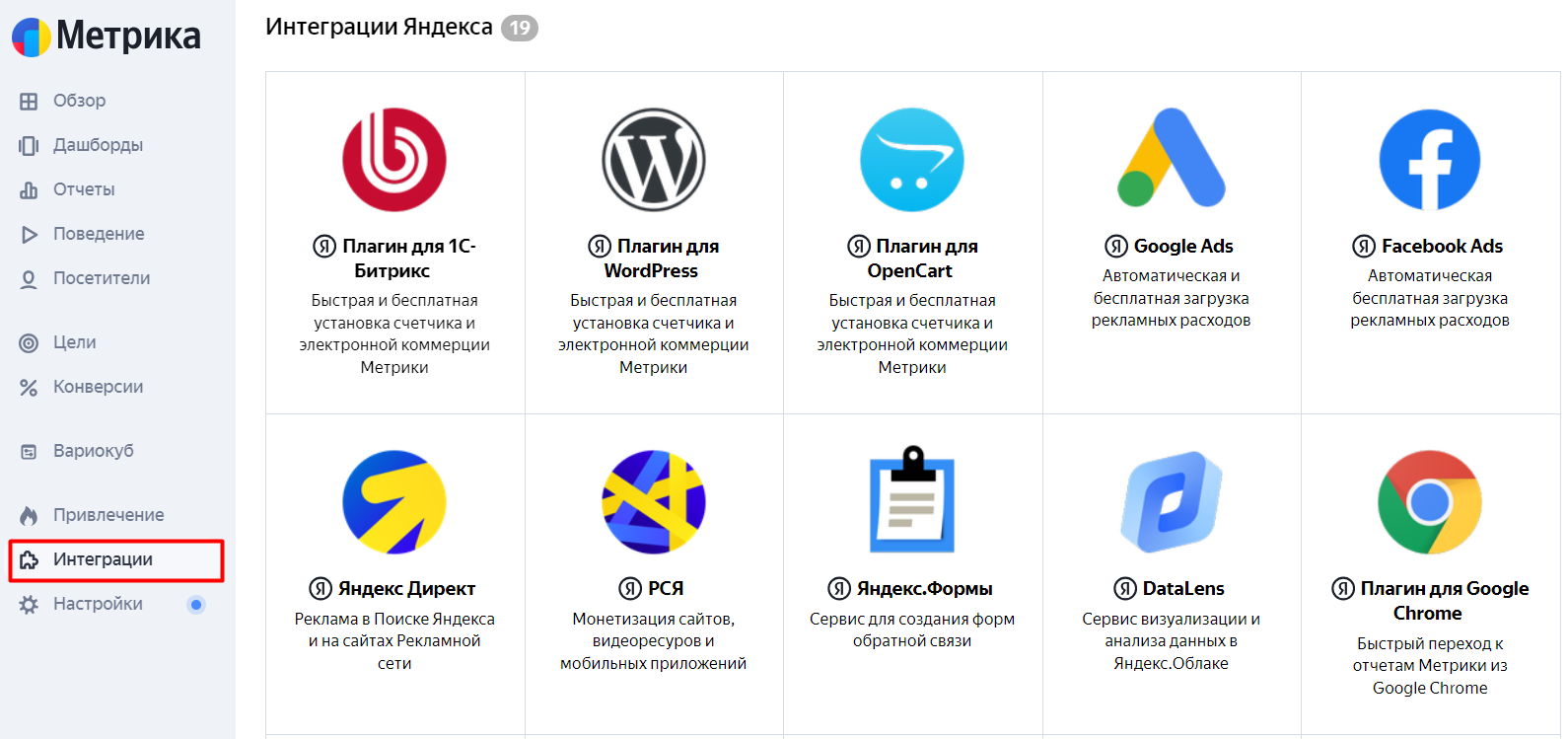The width and height of the screenshot is (1568, 739).
Task: Click the Facebook Ads logo
Action: point(1430,160)
